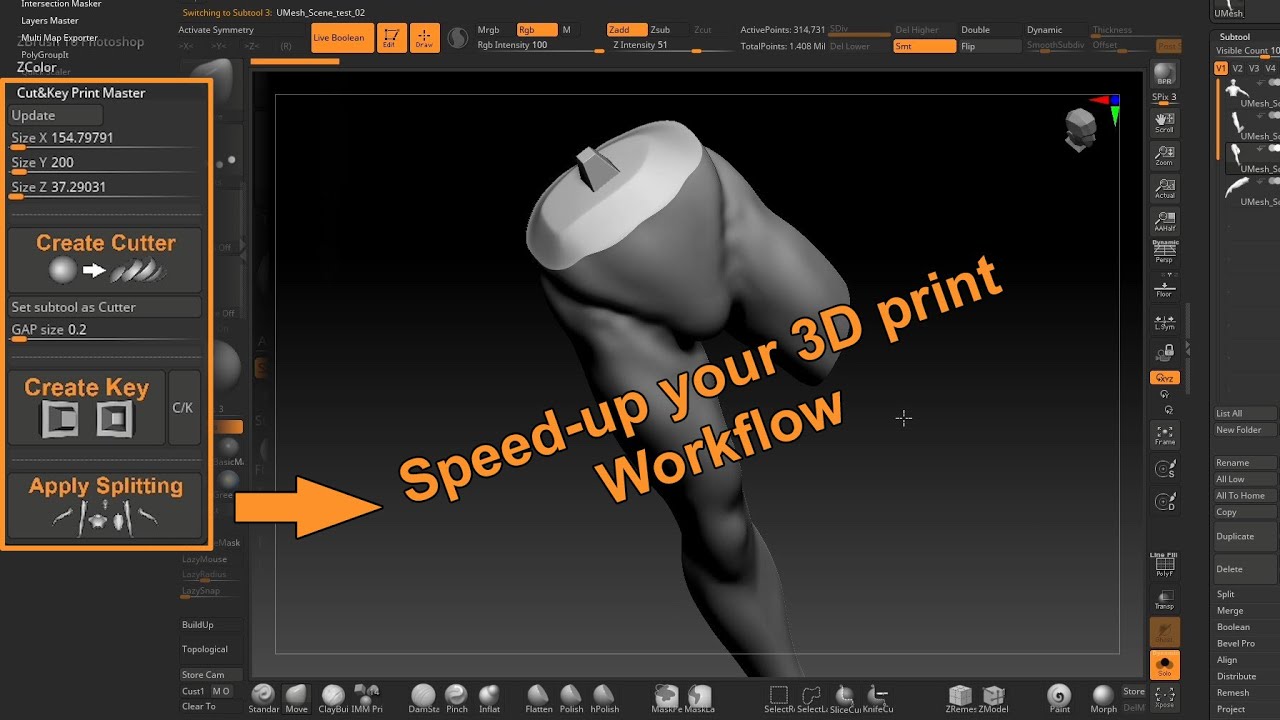Click the List All button

[x=1244, y=413]
